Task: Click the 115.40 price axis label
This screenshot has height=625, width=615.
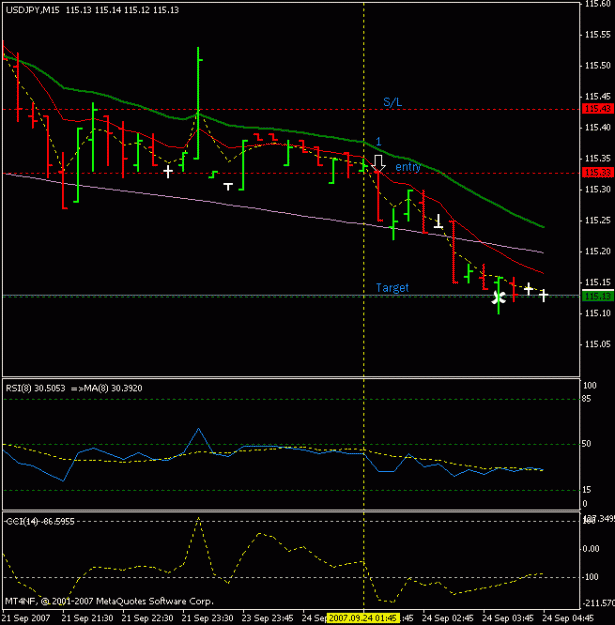Action: [x=597, y=128]
